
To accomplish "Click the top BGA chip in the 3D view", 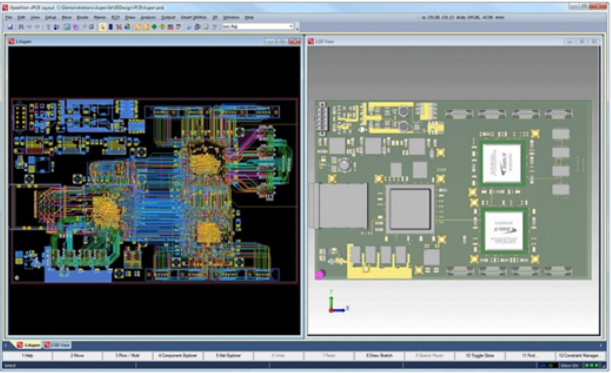I will point(502,163).
